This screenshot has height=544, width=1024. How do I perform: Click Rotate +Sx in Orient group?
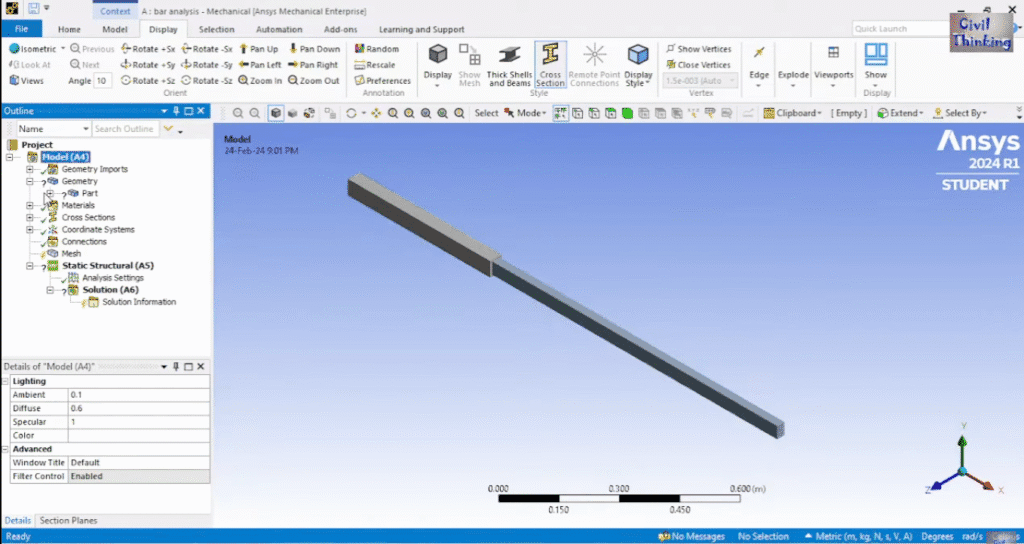(x=148, y=49)
